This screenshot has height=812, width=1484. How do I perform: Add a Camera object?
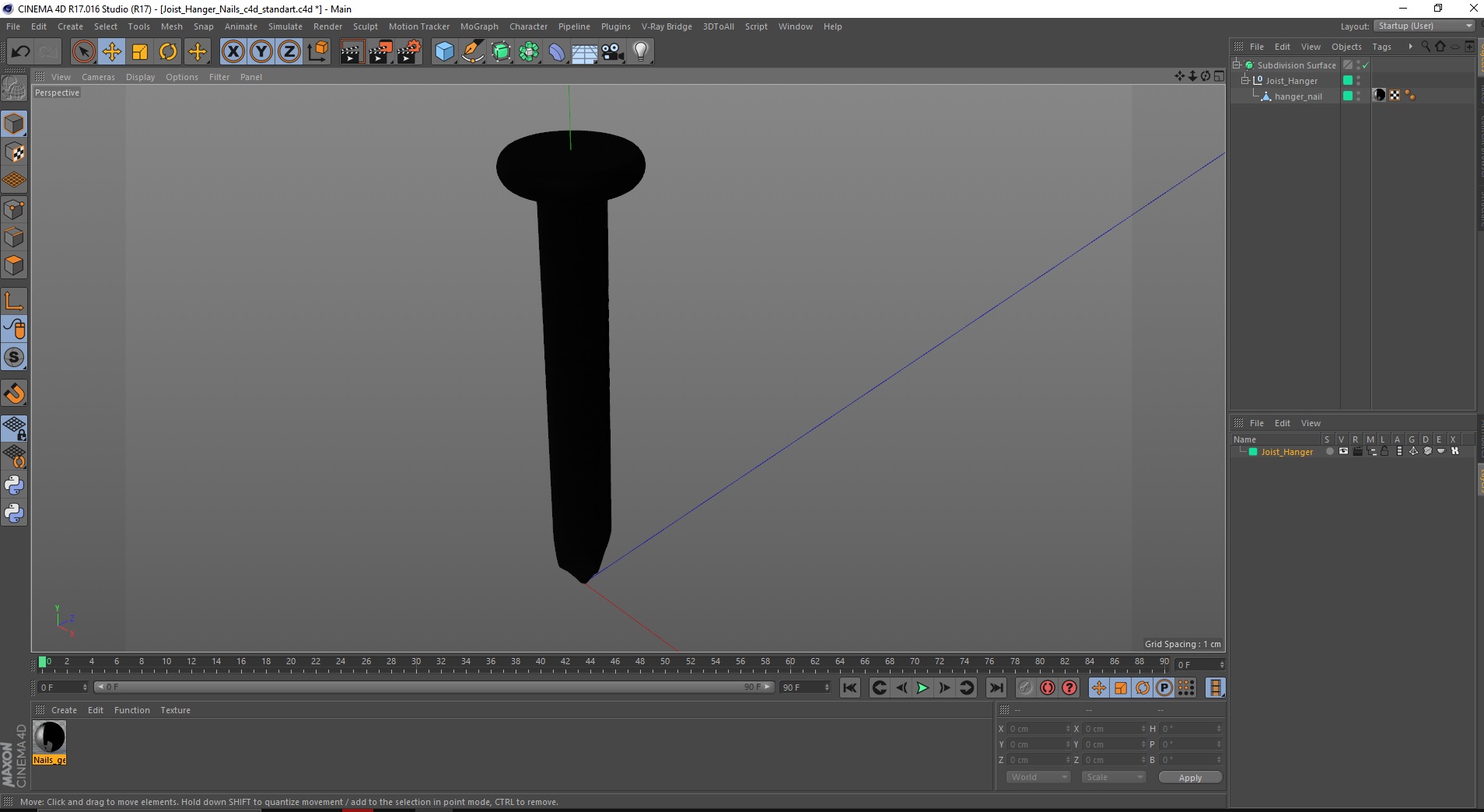613,52
